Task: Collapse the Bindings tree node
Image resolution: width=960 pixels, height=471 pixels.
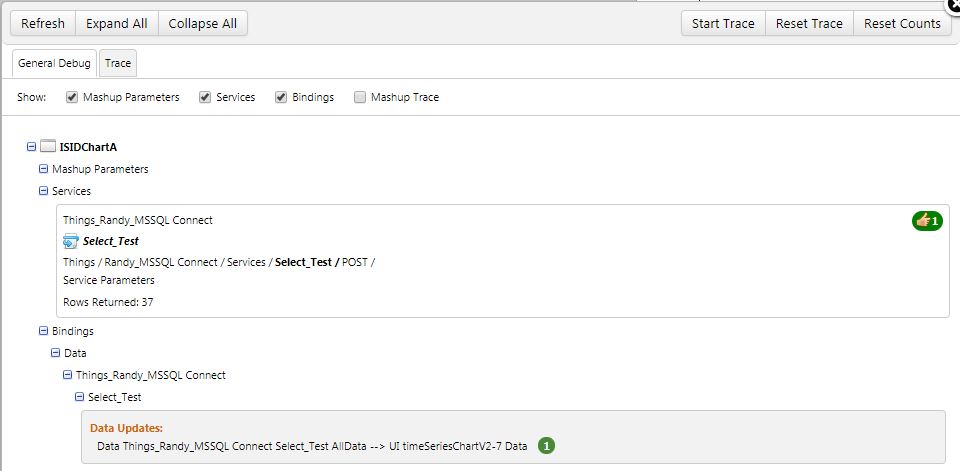Action: [43, 331]
